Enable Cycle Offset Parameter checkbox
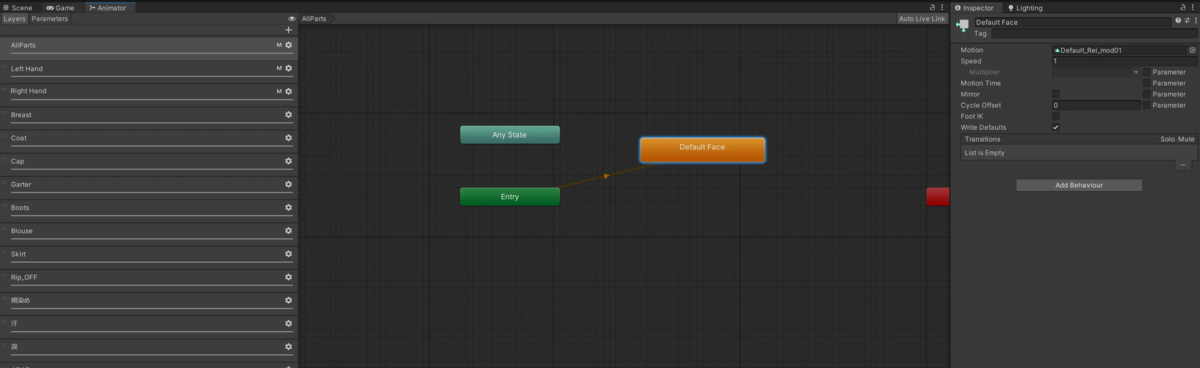This screenshot has width=1200, height=368. (x=1147, y=105)
